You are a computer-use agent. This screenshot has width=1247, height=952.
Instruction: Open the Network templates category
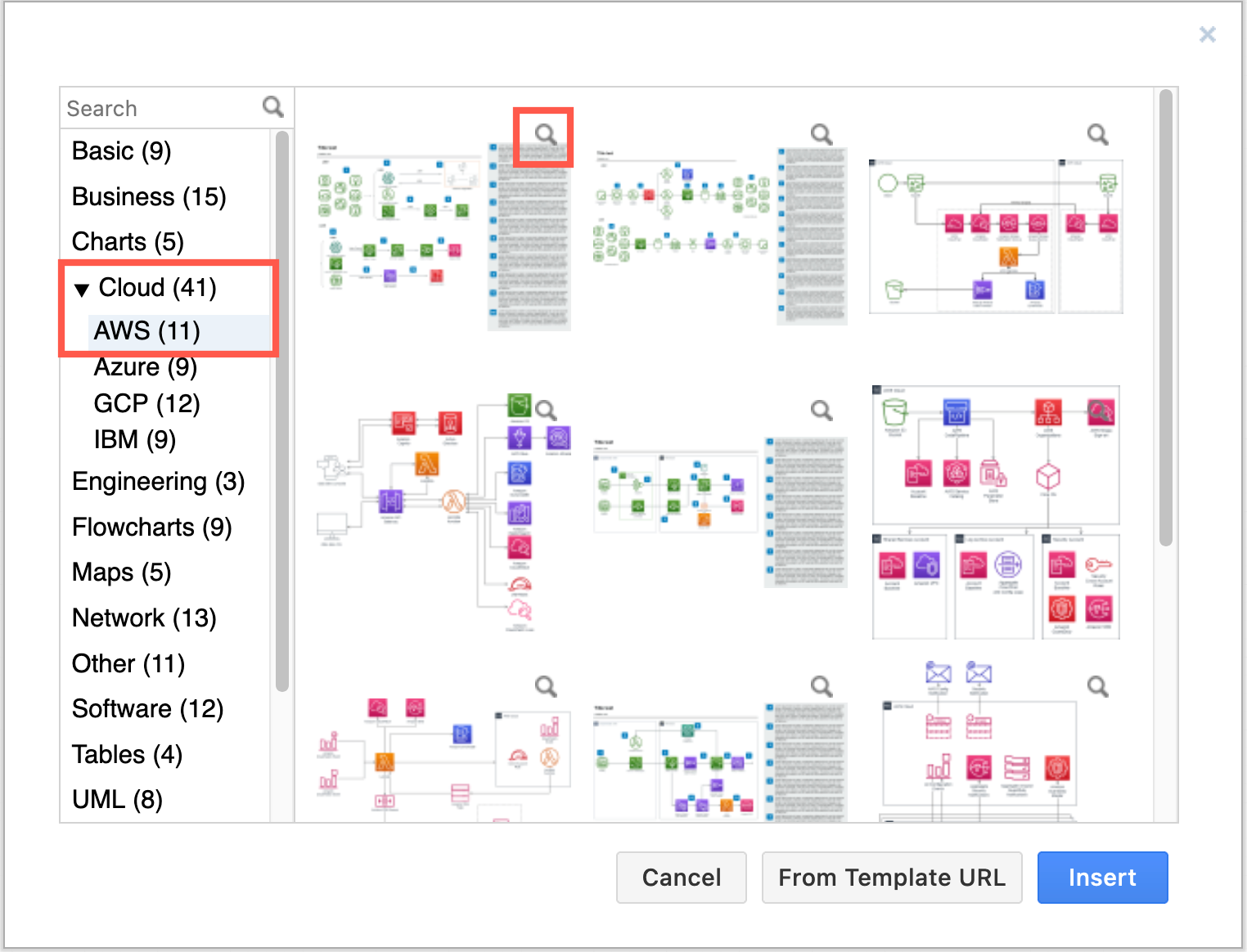click(x=144, y=617)
